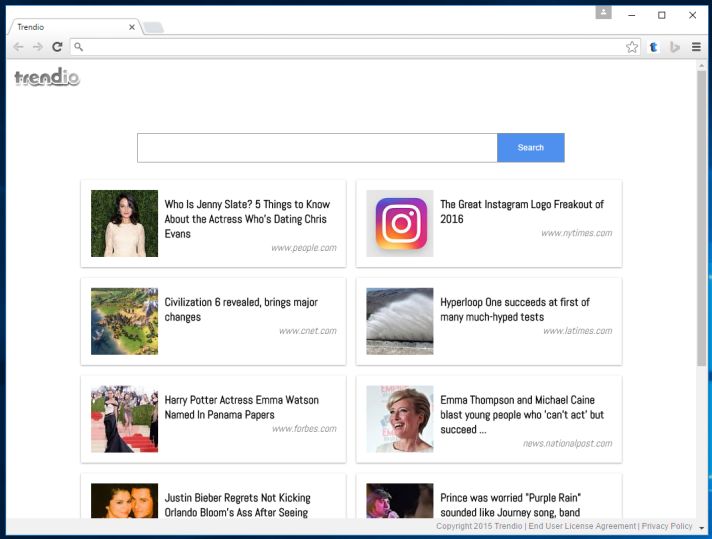Click into the Trendio search box
712x539 pixels.
pyautogui.click(x=317, y=148)
